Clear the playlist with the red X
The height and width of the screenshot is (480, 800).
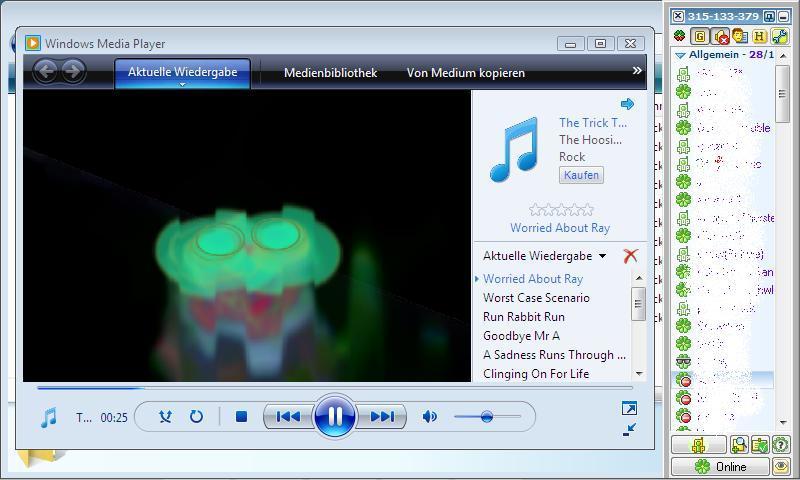[631, 256]
